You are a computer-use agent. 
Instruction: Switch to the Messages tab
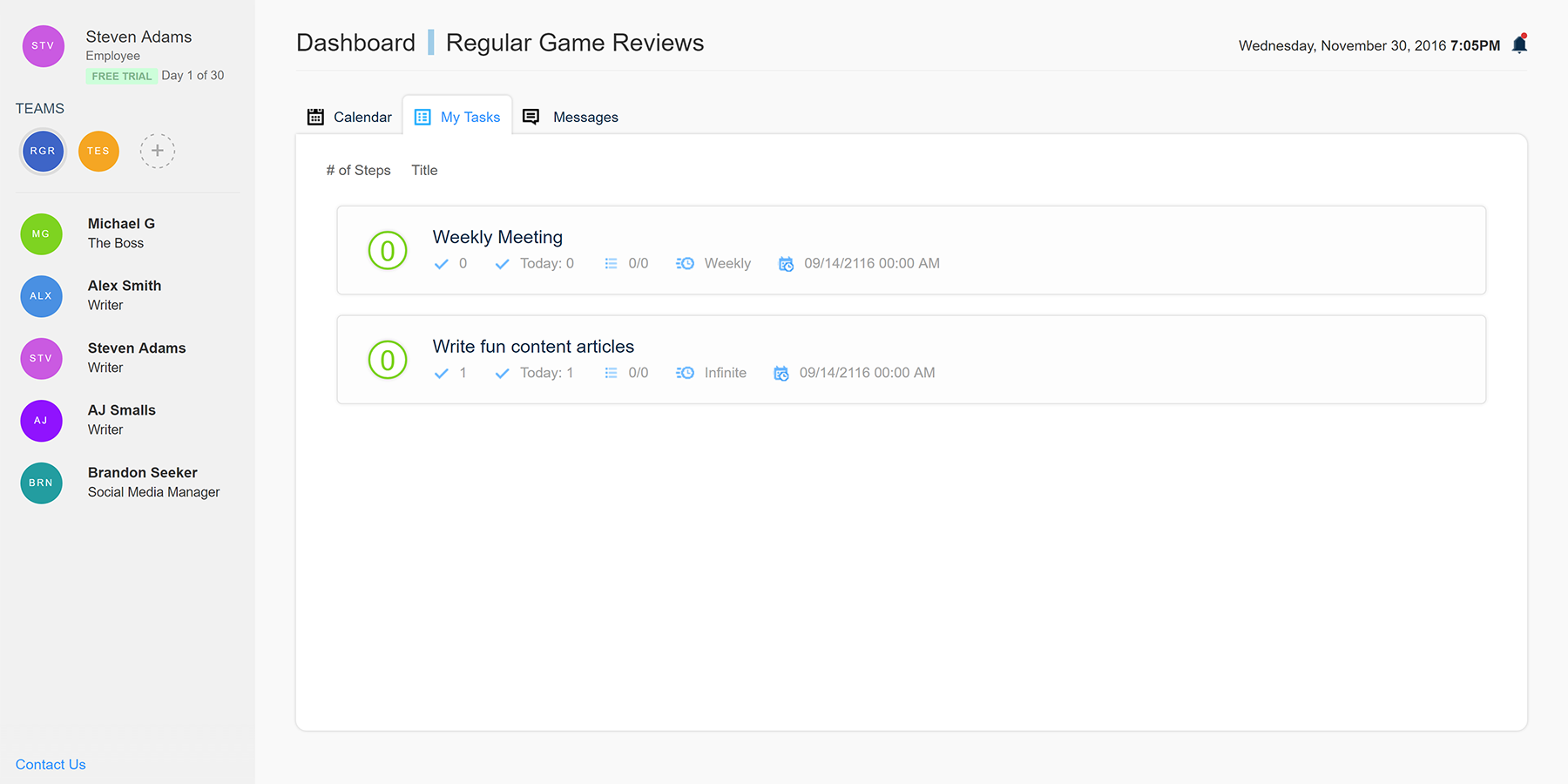pos(571,117)
